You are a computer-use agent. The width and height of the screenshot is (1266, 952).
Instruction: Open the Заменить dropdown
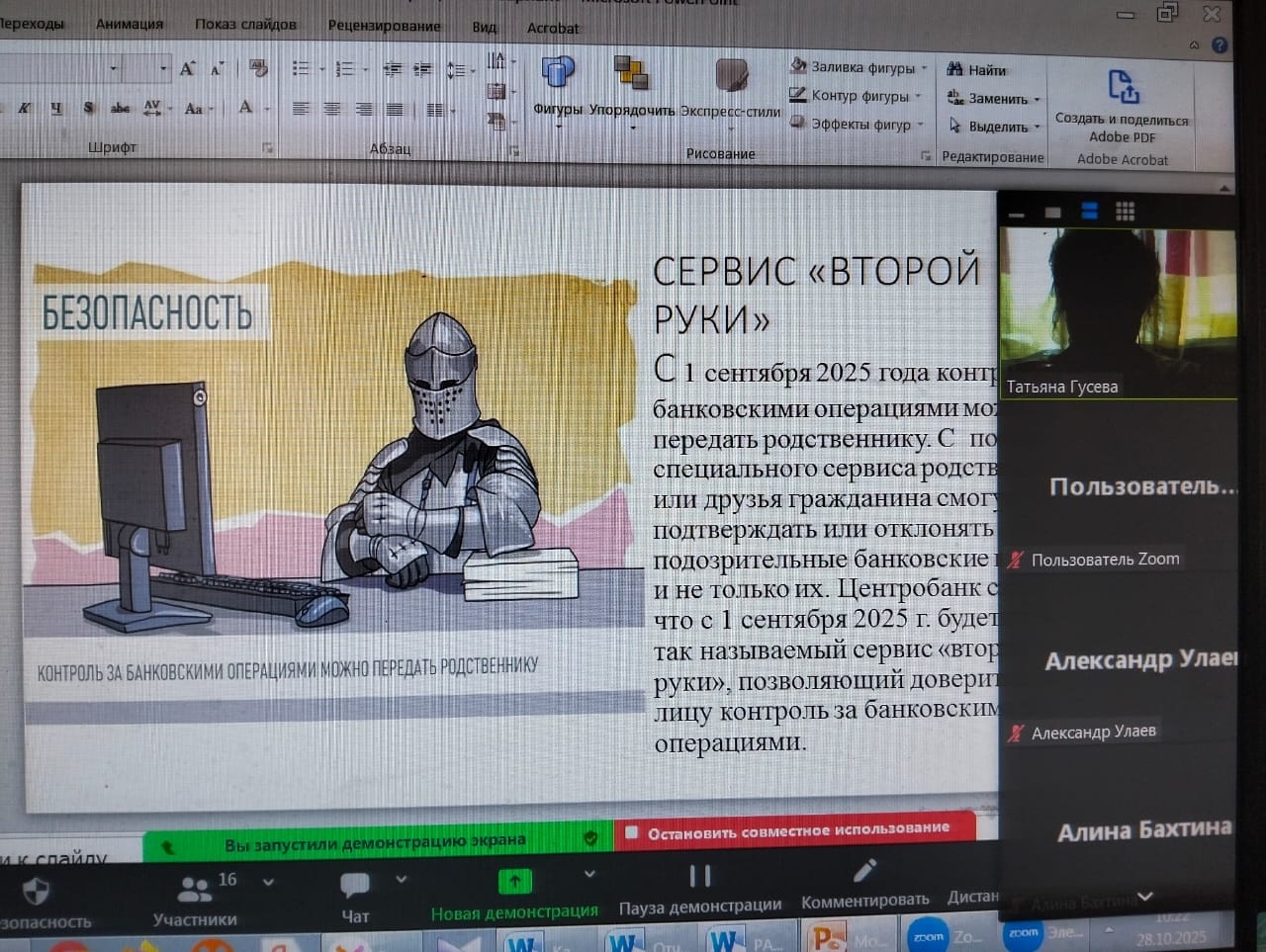[1037, 99]
